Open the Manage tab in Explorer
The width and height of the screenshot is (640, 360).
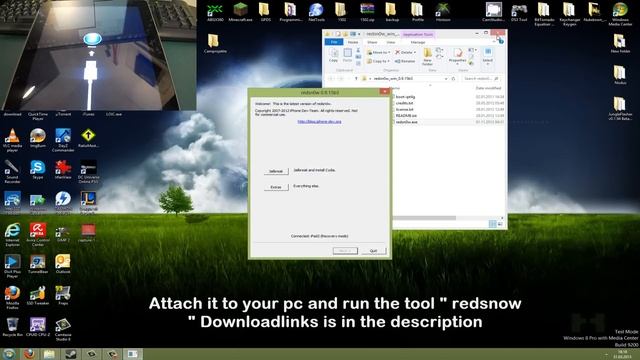coord(418,42)
